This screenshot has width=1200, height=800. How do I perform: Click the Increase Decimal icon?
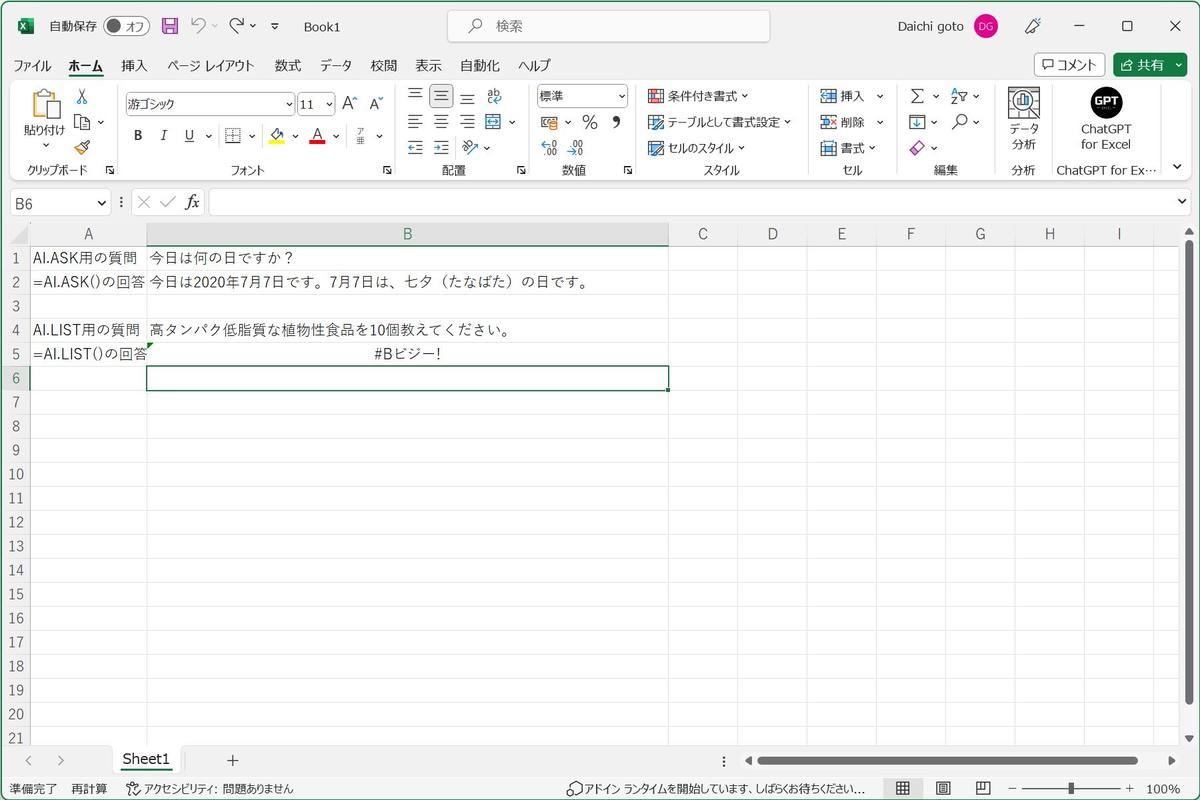click(x=549, y=147)
